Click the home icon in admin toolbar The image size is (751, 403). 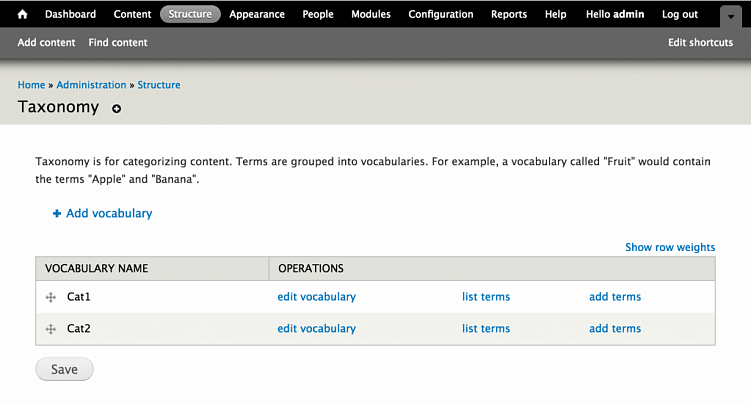23,15
